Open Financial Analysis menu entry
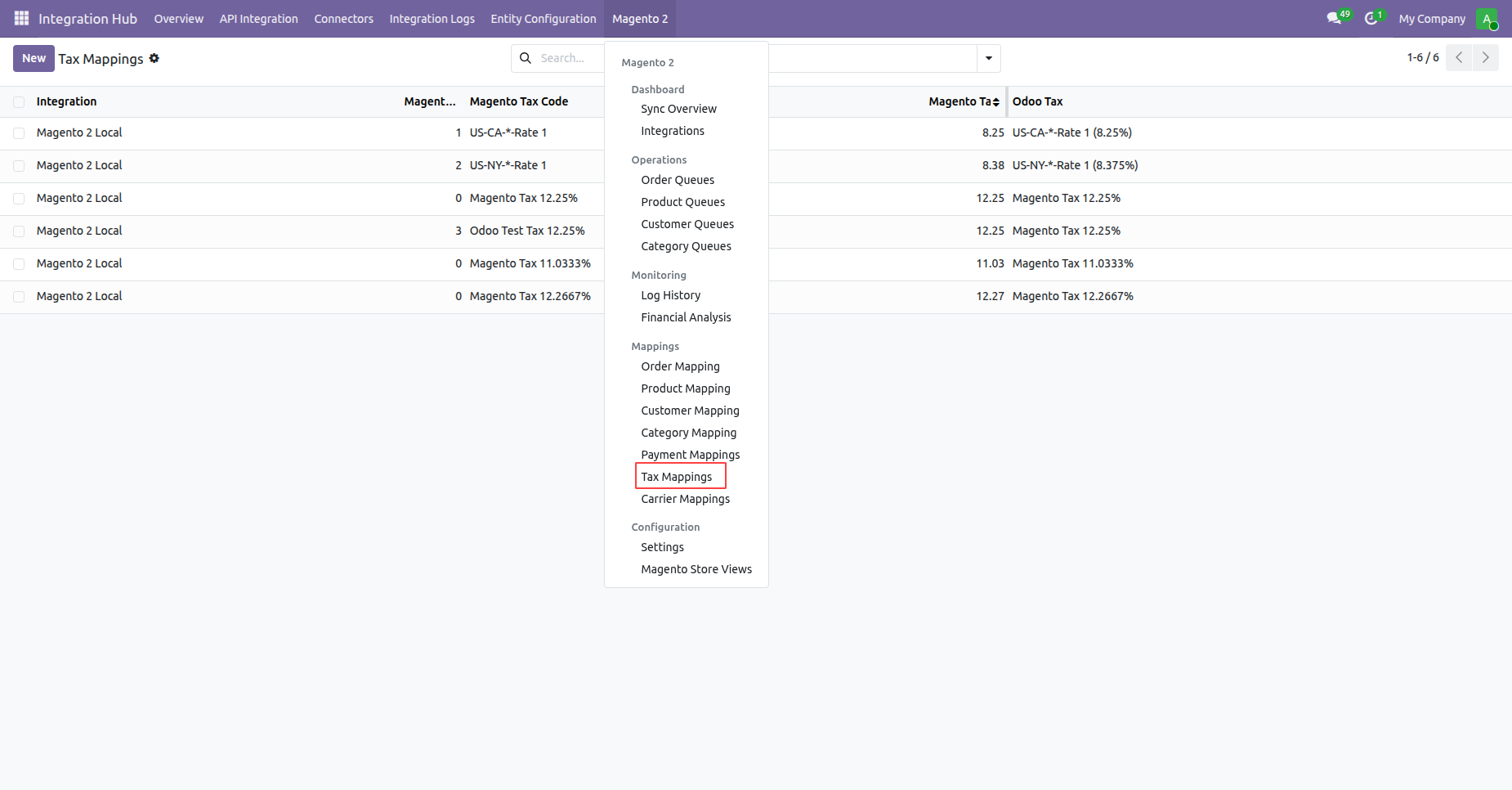Screen dimensions: 1512x790 pos(687,317)
